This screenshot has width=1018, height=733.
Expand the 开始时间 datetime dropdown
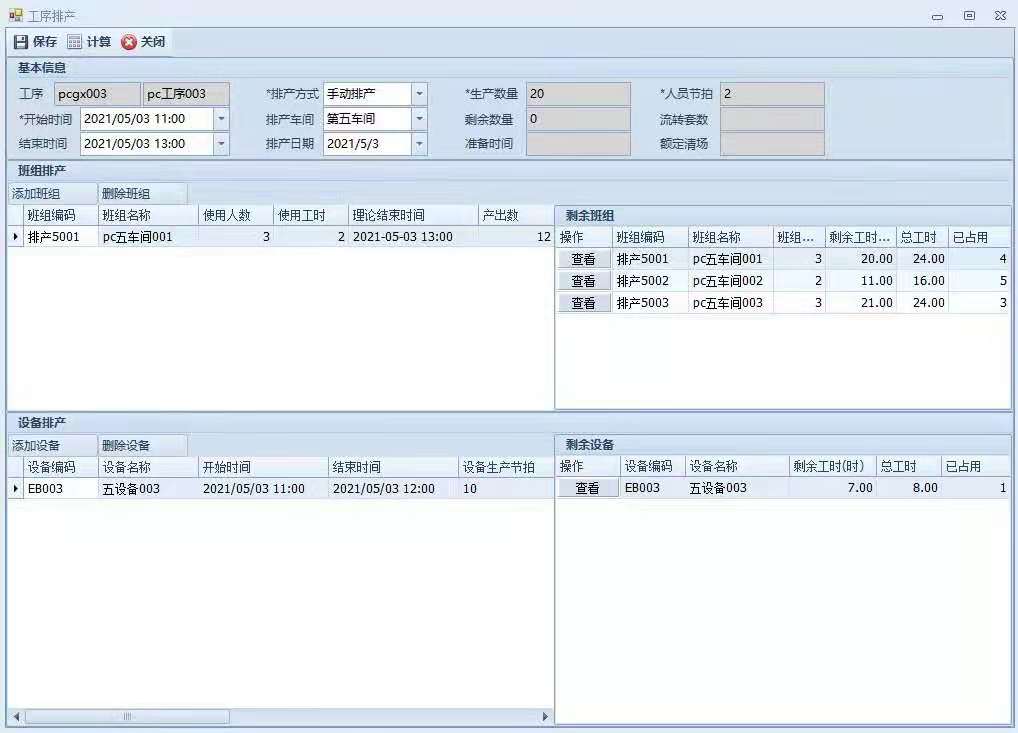click(221, 119)
